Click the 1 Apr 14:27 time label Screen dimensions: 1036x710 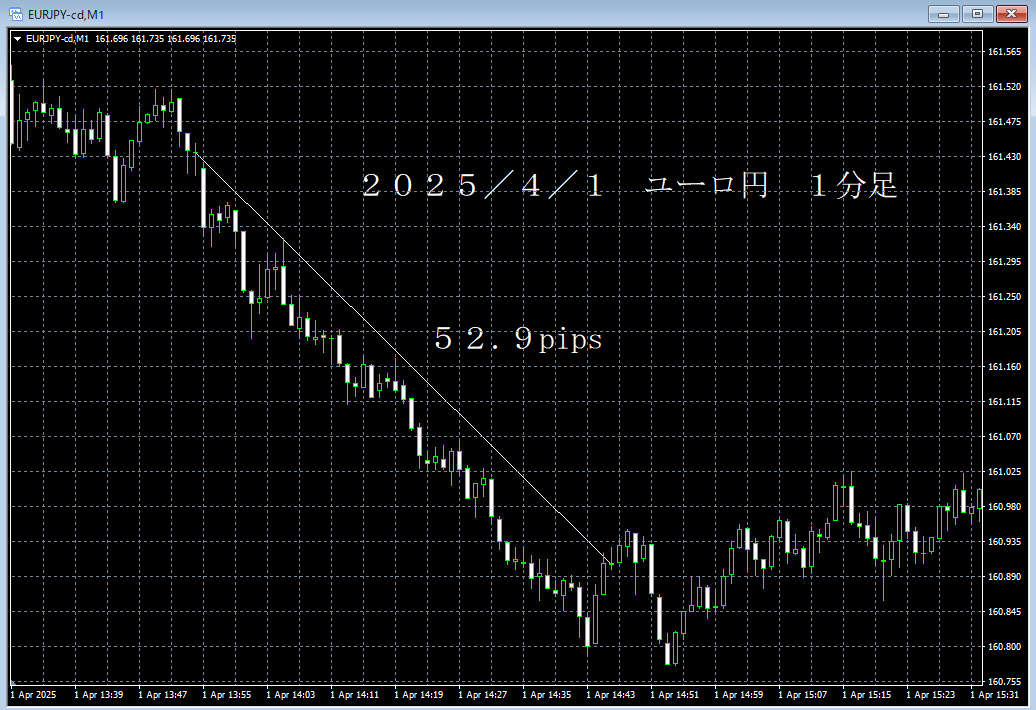point(483,695)
